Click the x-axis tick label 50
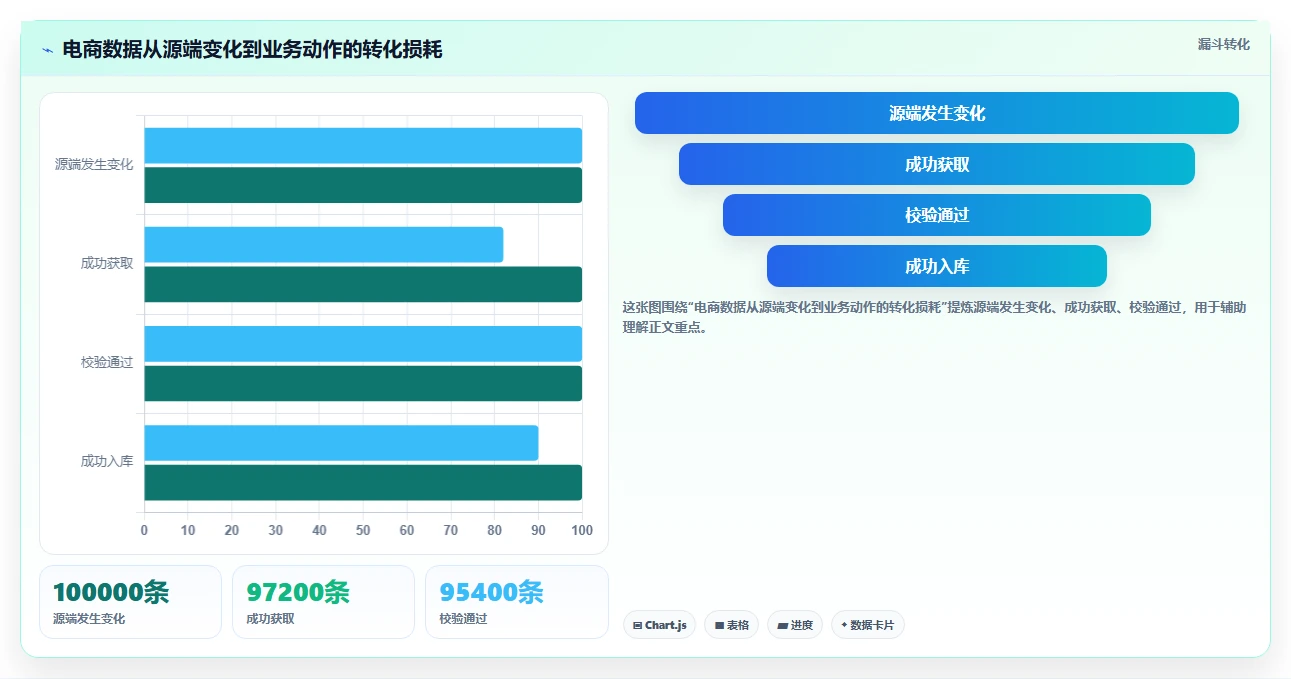 click(x=363, y=530)
